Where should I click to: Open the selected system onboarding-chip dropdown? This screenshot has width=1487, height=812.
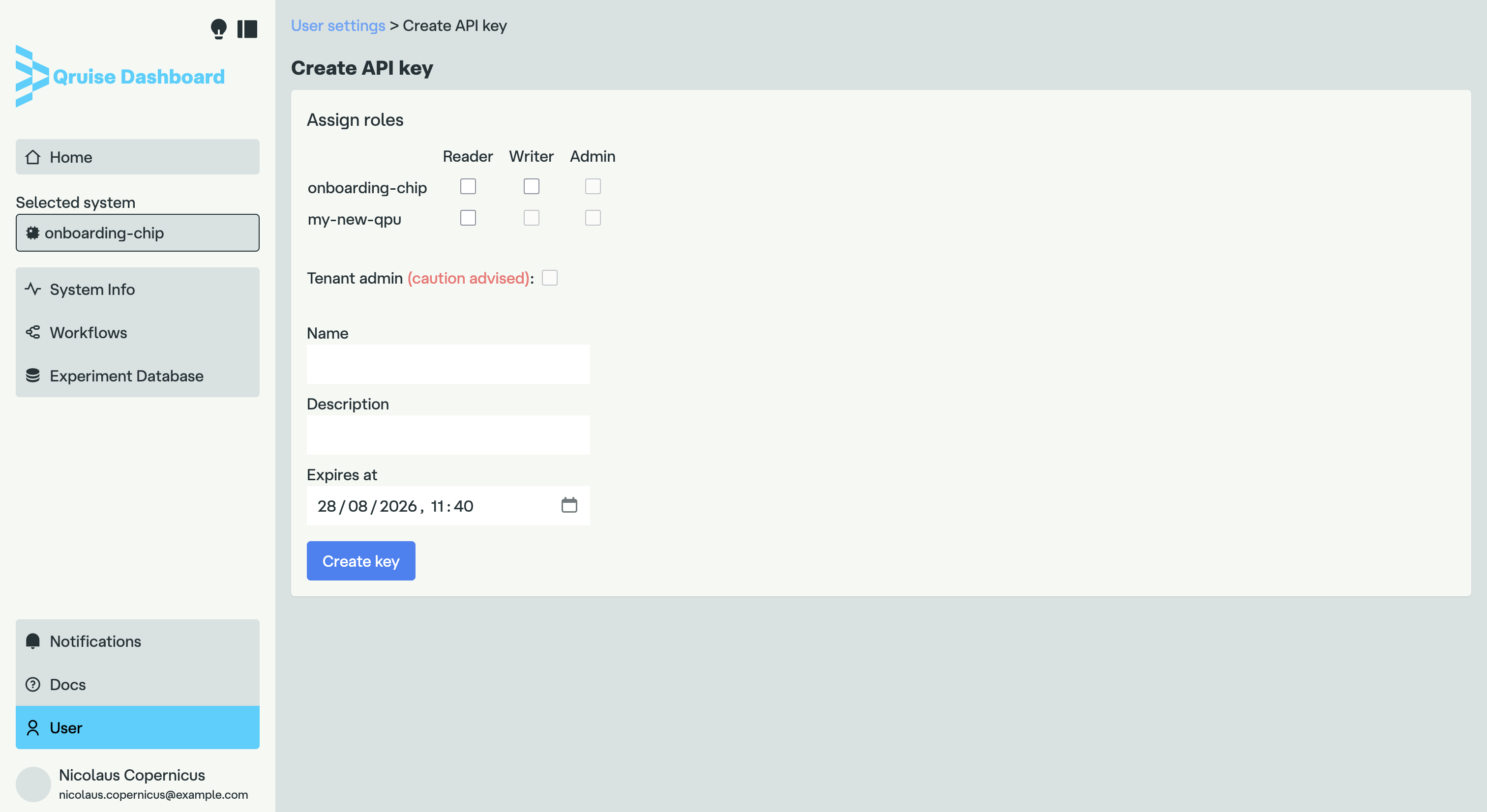click(137, 232)
